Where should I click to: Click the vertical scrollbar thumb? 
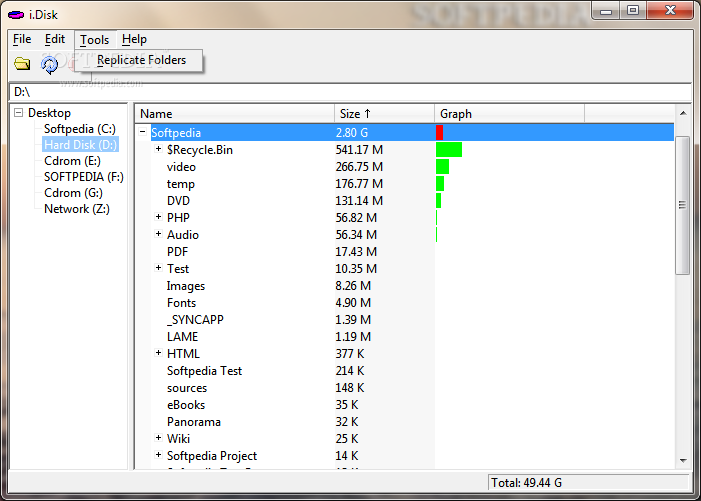point(682,205)
